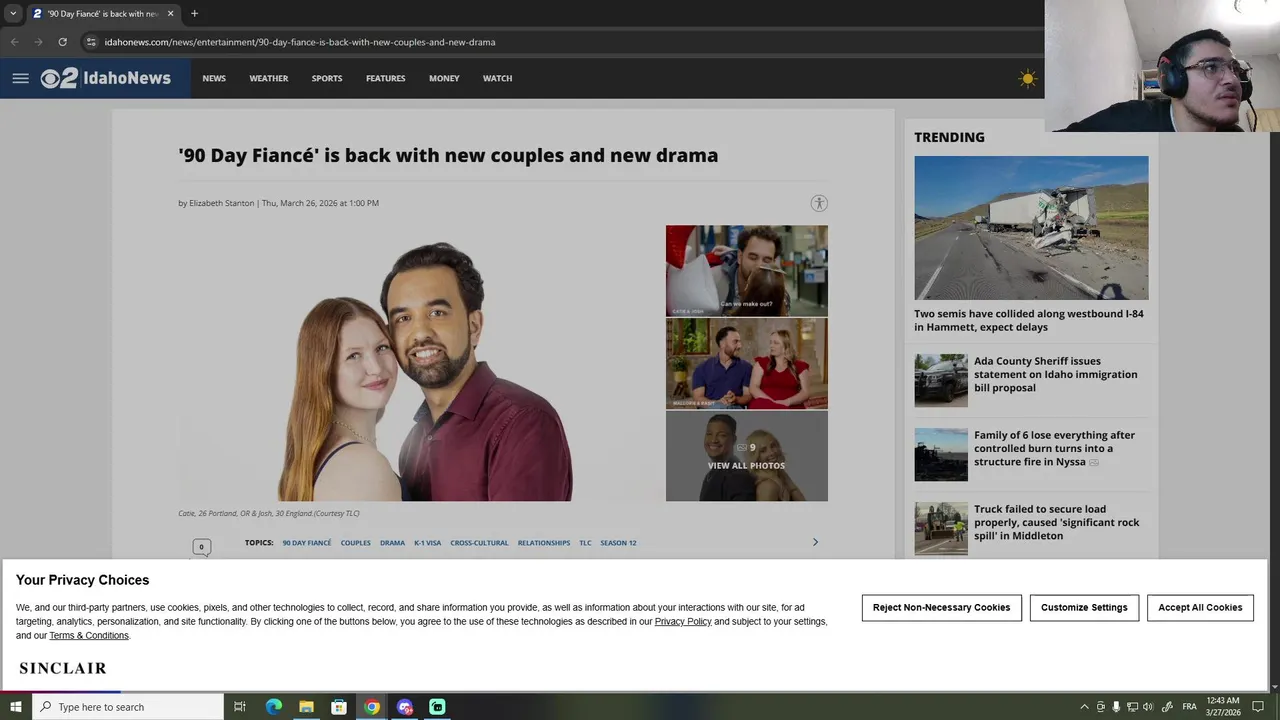Open the couple-on-couch gallery thumbnail
Screen dimensions: 1280x720
tap(747, 363)
